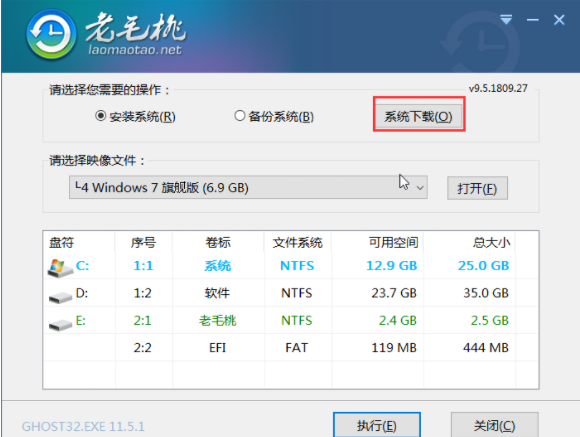
Task: Close window using the X icon
Action: coord(559,20)
